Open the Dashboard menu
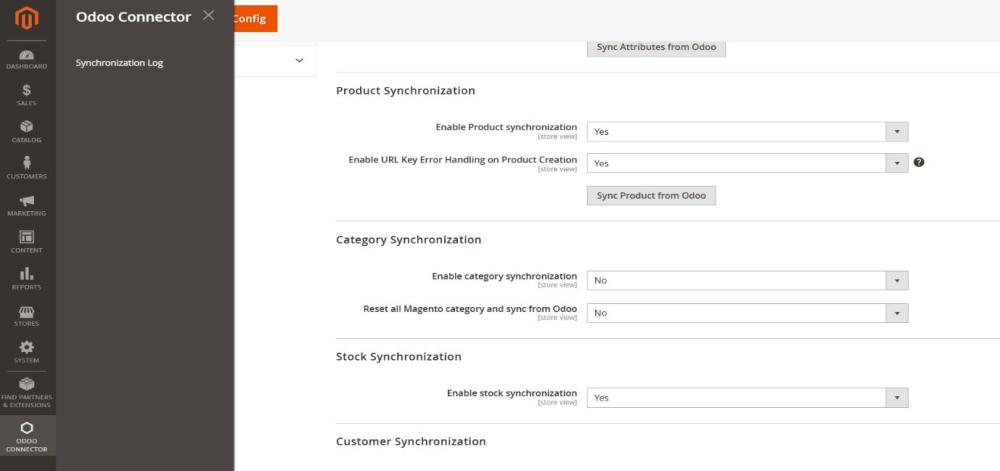Viewport: 1000px width, 471px height. point(27,59)
